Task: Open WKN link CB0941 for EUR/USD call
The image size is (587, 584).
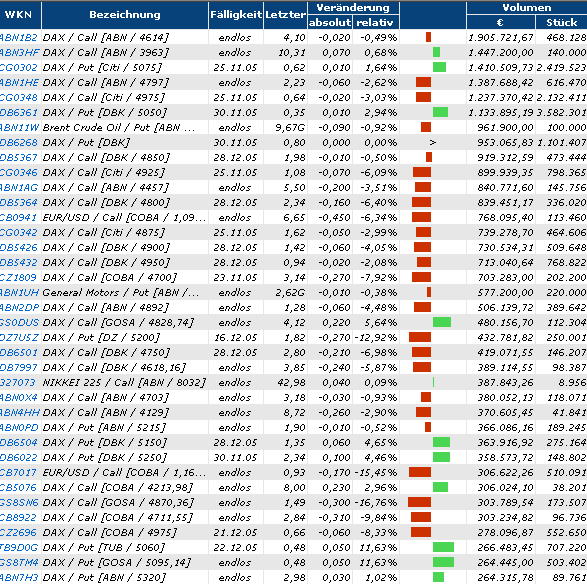Action: click(18, 217)
